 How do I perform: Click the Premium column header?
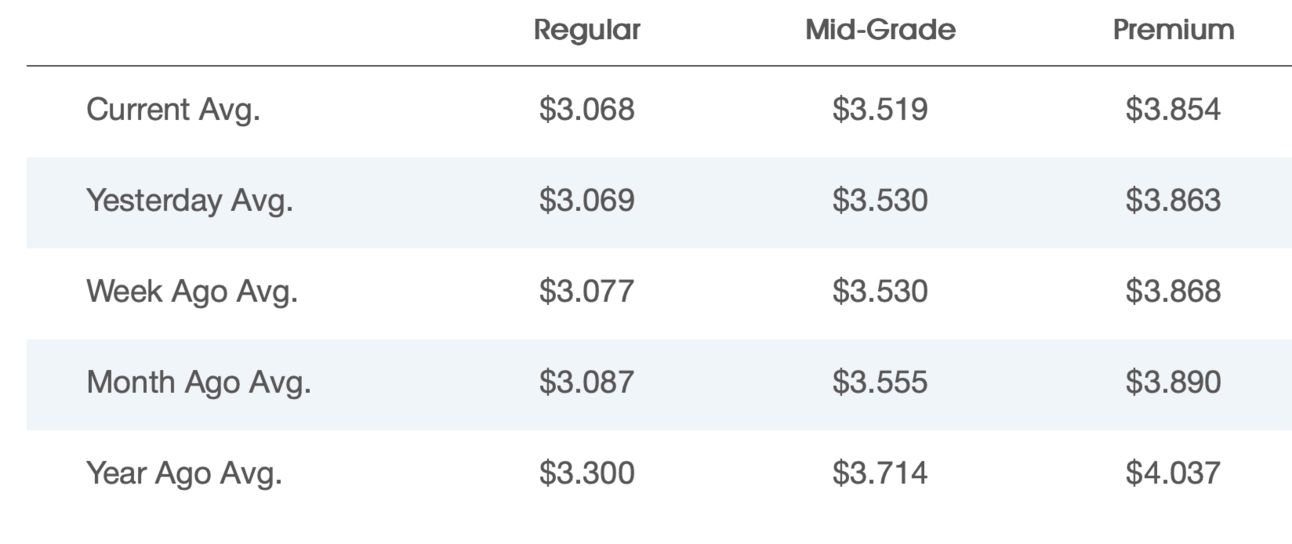pos(1173,31)
